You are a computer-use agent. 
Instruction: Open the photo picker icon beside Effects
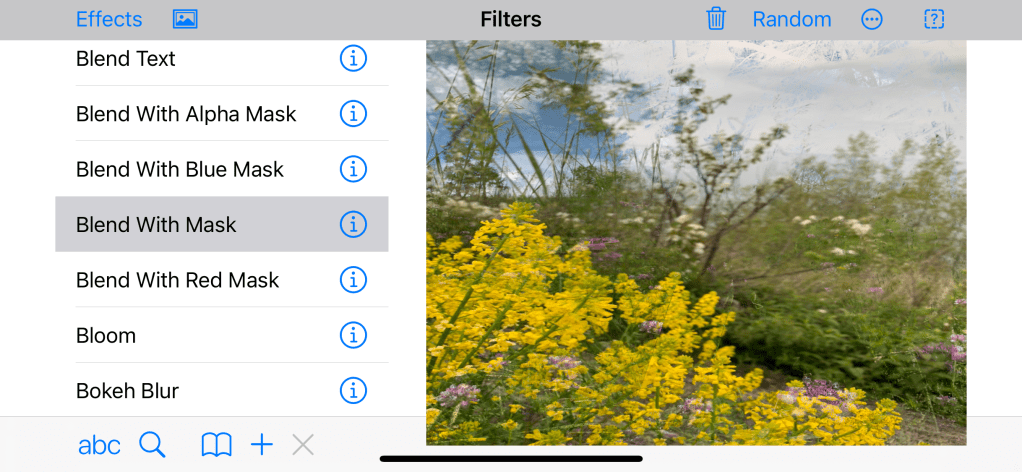click(185, 20)
